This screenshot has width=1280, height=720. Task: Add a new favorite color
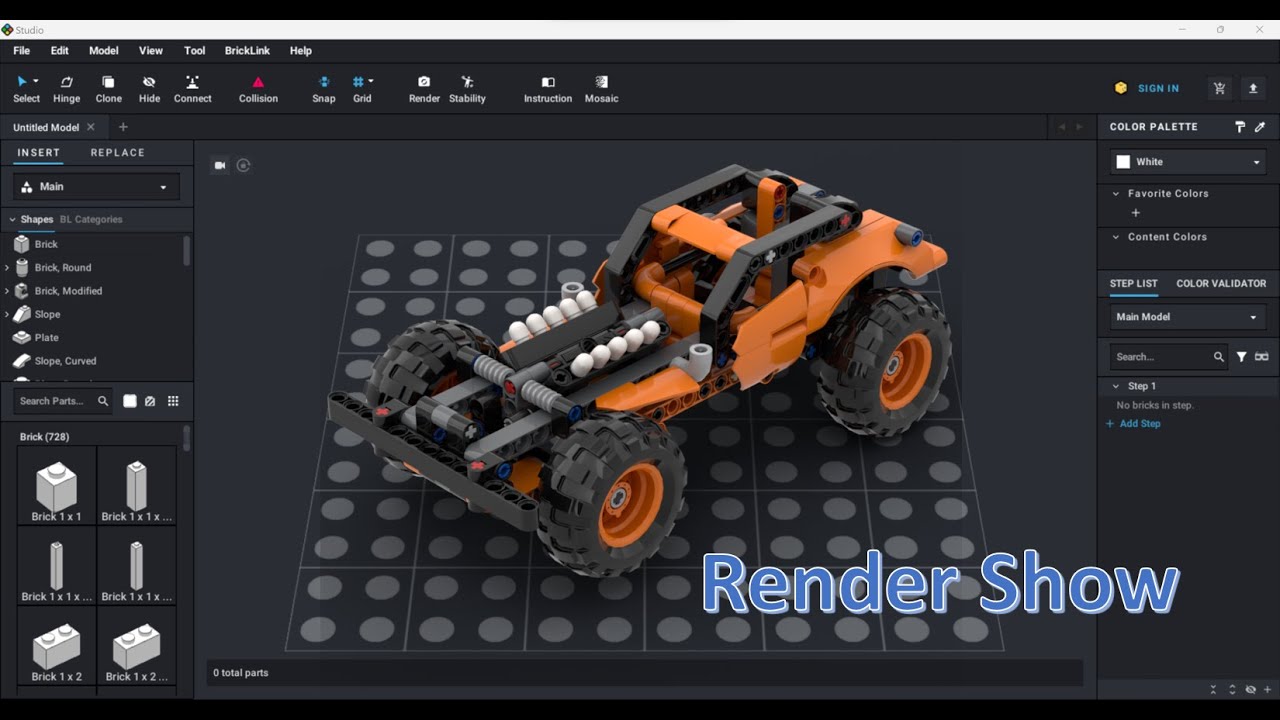click(1135, 213)
